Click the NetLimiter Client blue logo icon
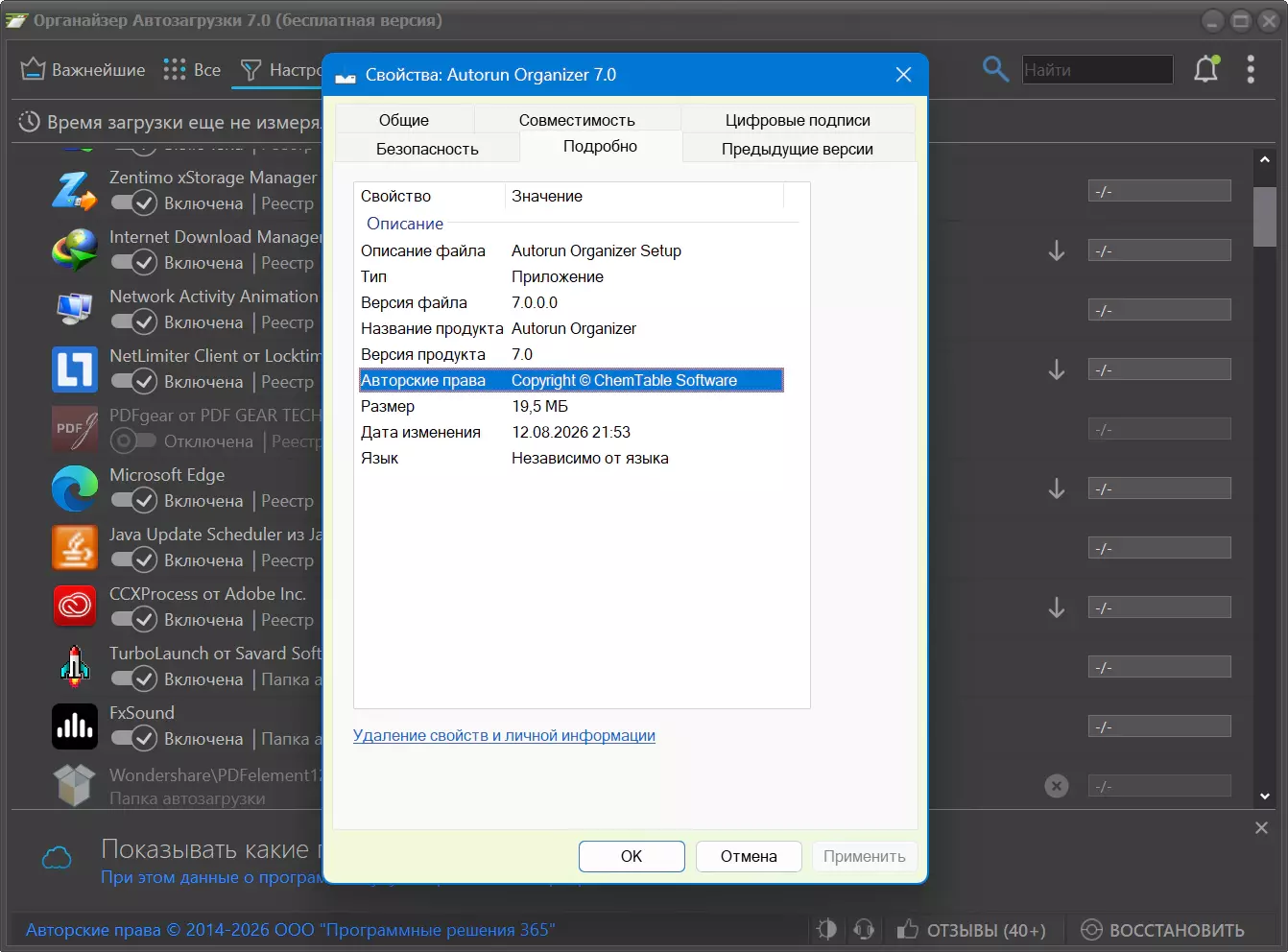 tap(74, 369)
